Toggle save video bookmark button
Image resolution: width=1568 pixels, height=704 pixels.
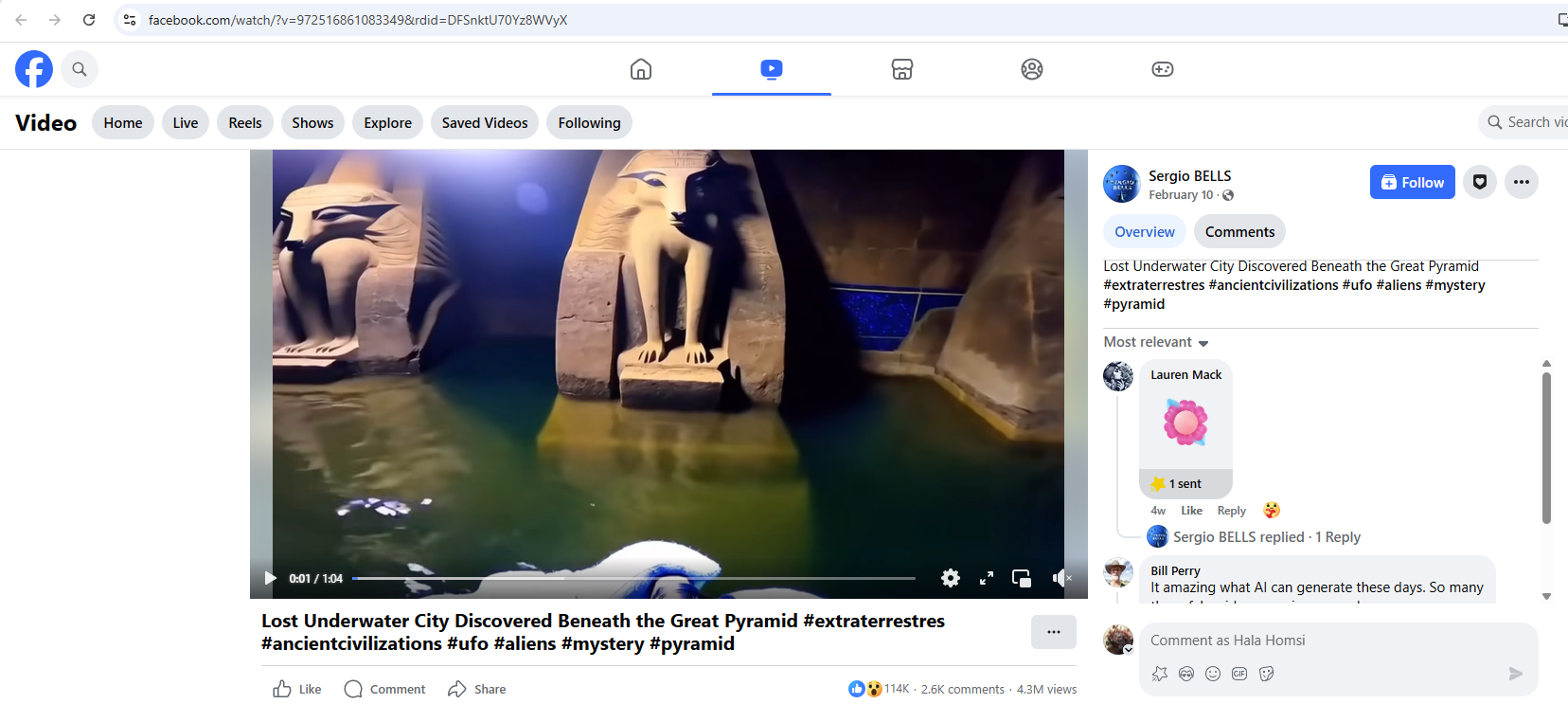(1479, 182)
